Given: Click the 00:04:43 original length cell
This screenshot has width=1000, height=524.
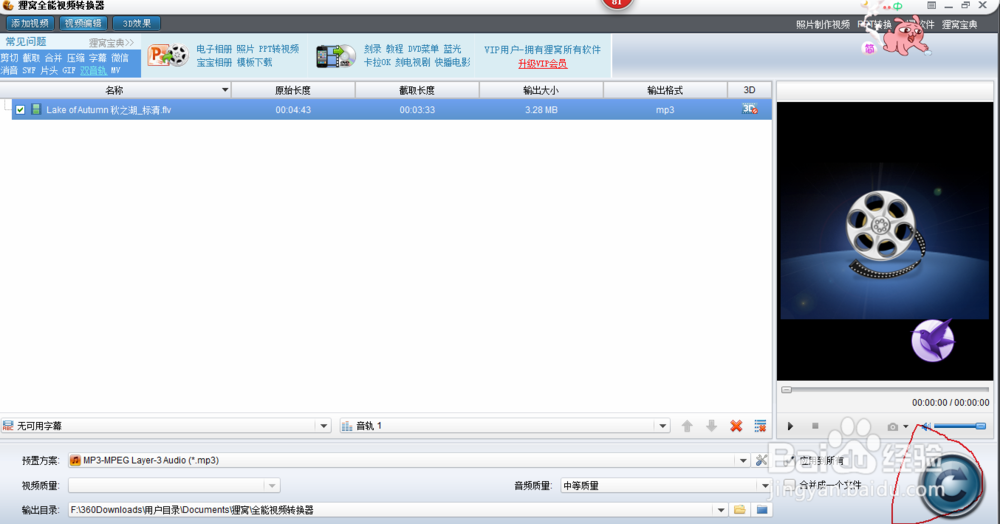Looking at the screenshot, I should (x=293, y=110).
